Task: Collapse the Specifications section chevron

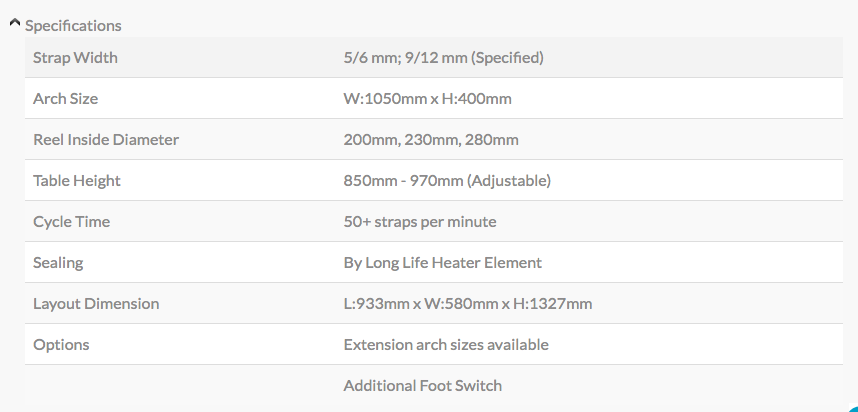Action: [x=15, y=23]
